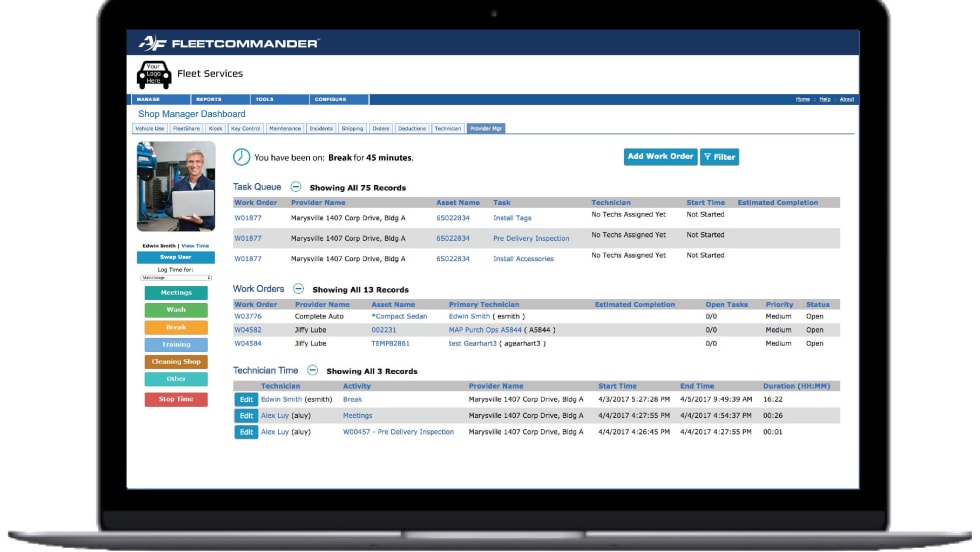Switch to the Maintenance tab
Image resolution: width=980 pixels, height=552 pixels.
[285, 129]
